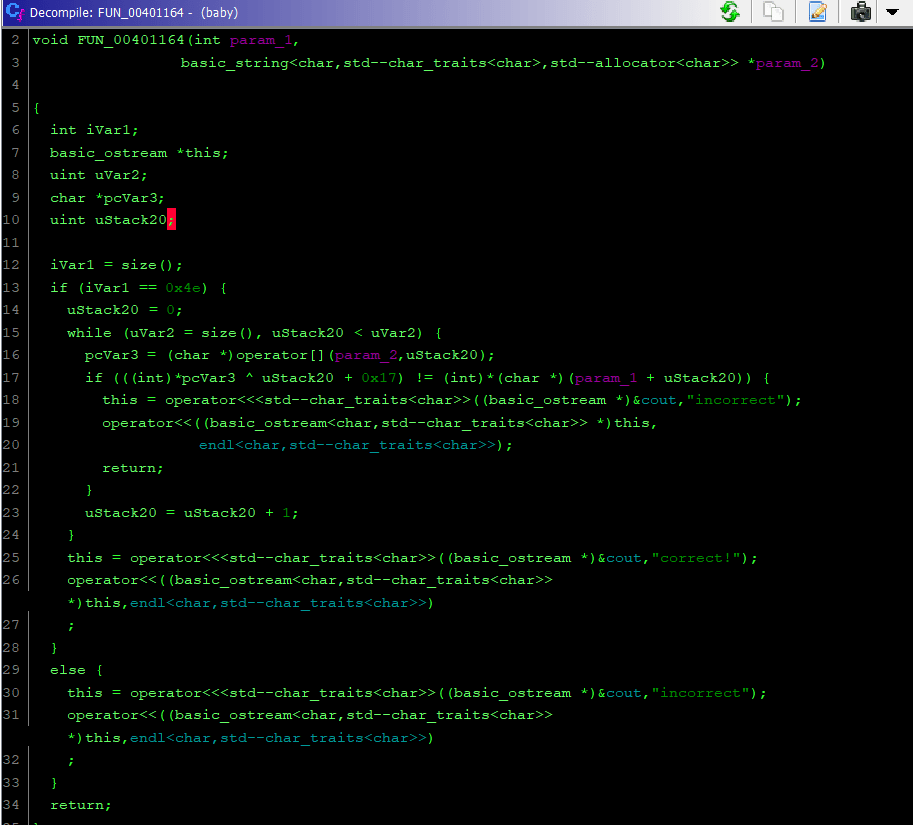
Task: Click the pencil edit icon in toolbar
Action: point(818,12)
